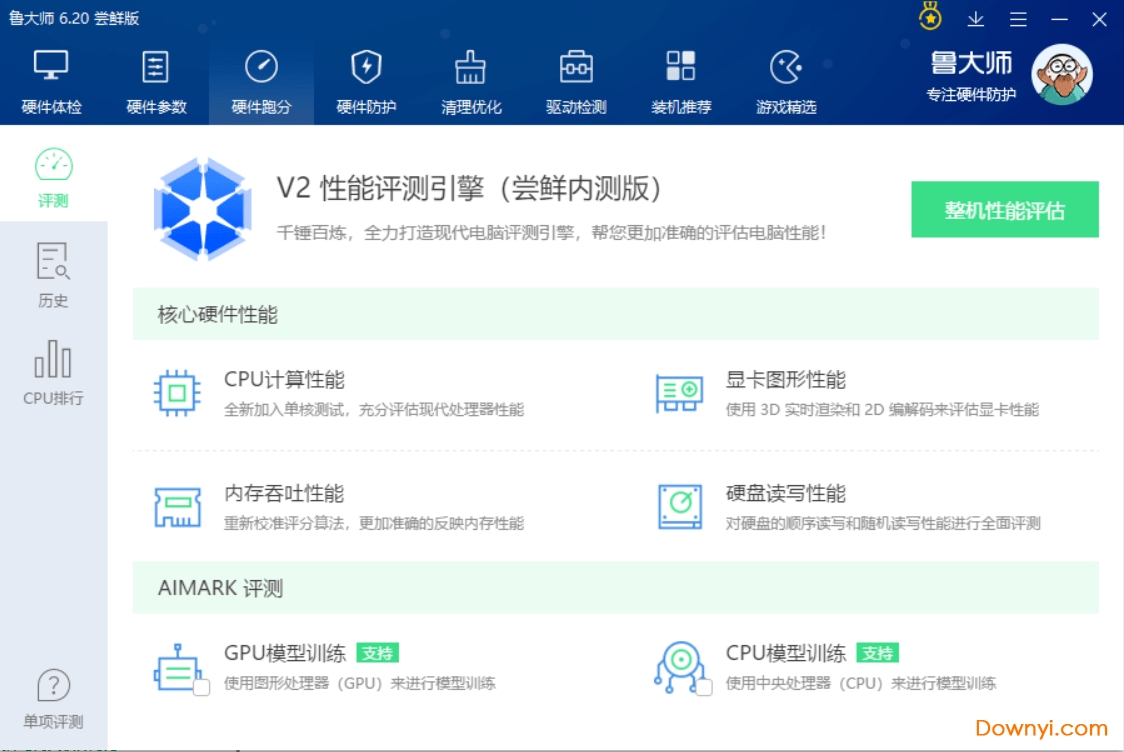Screen dimensions: 1124x752
Task: Switch to the 硬件跑分 tab
Action: click(x=262, y=80)
